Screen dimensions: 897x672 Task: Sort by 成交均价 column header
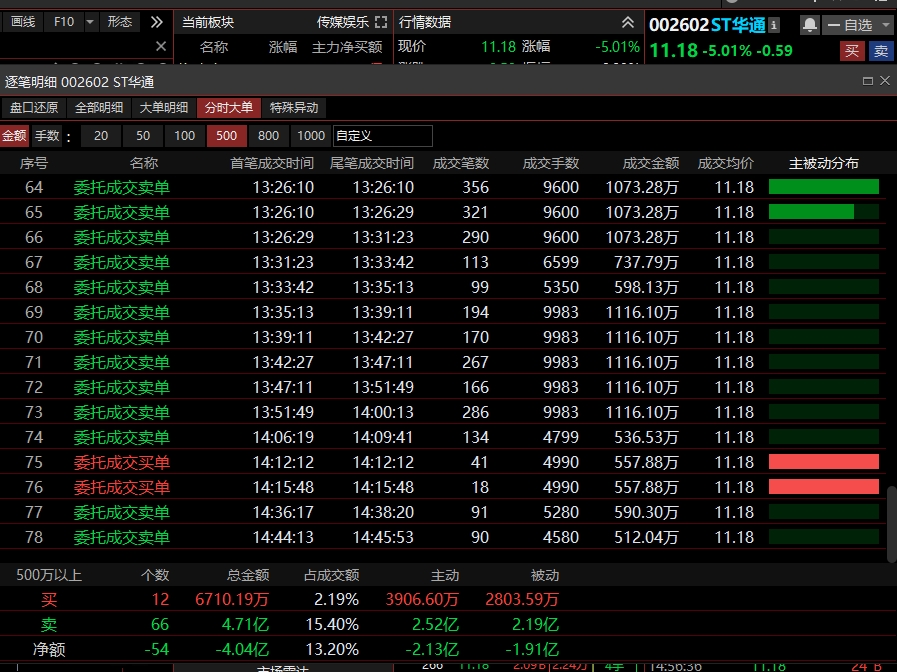726,164
